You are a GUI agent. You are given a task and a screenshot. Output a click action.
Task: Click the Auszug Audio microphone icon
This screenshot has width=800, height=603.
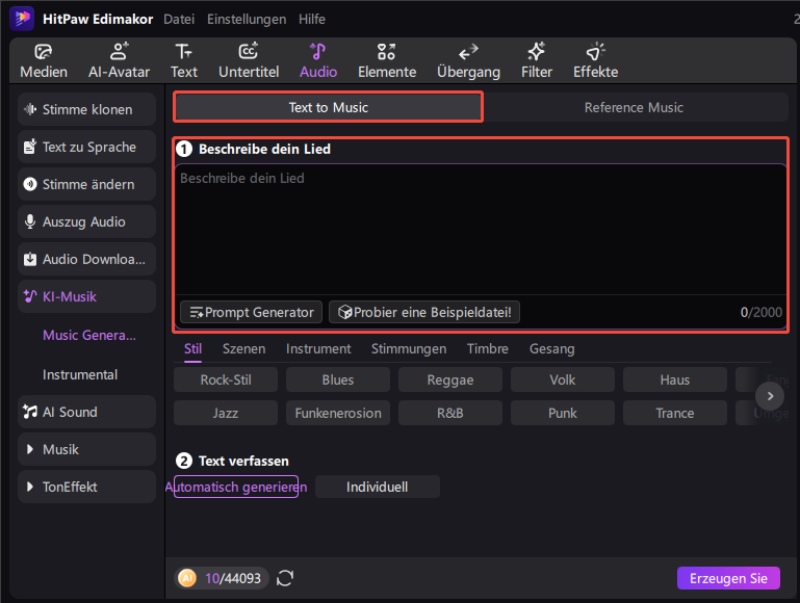30,221
